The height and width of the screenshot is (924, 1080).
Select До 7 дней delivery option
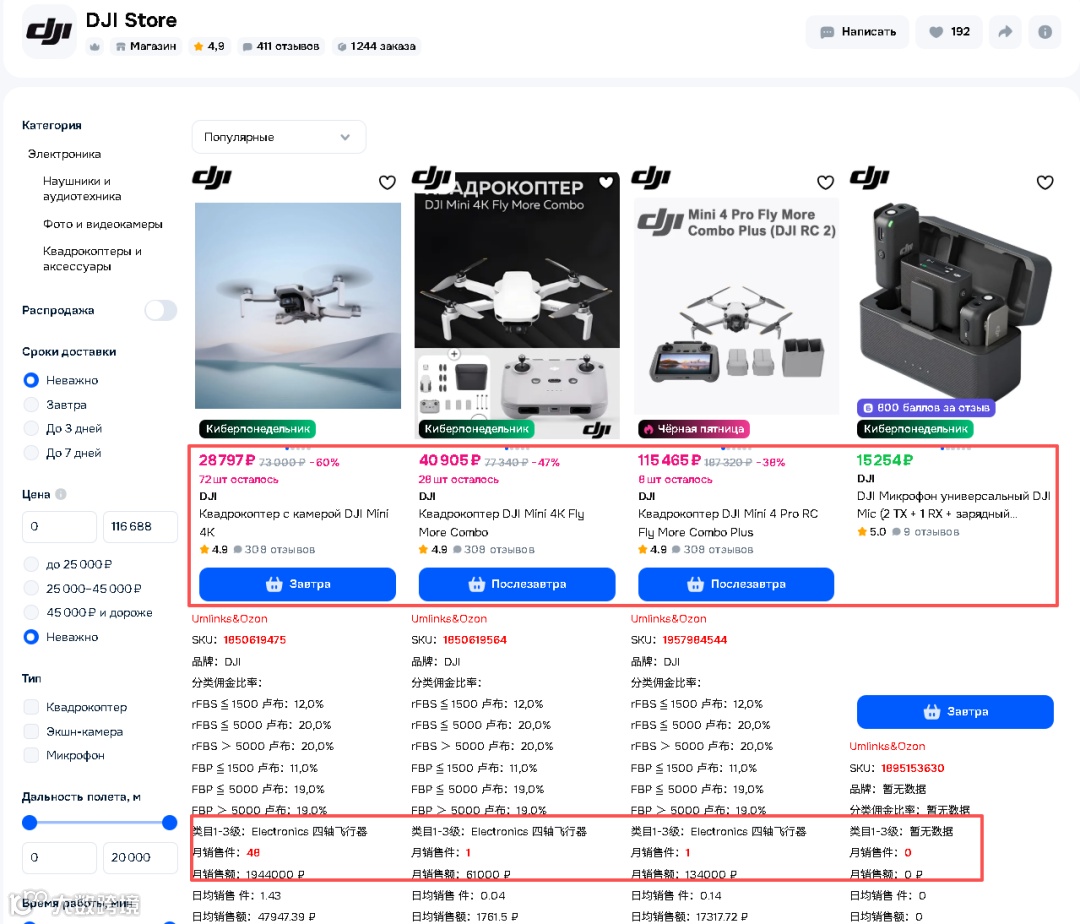click(x=31, y=452)
